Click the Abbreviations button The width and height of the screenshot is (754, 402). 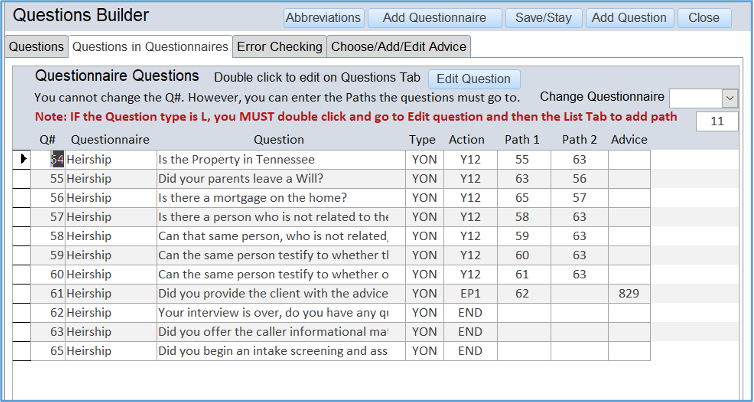[323, 17]
